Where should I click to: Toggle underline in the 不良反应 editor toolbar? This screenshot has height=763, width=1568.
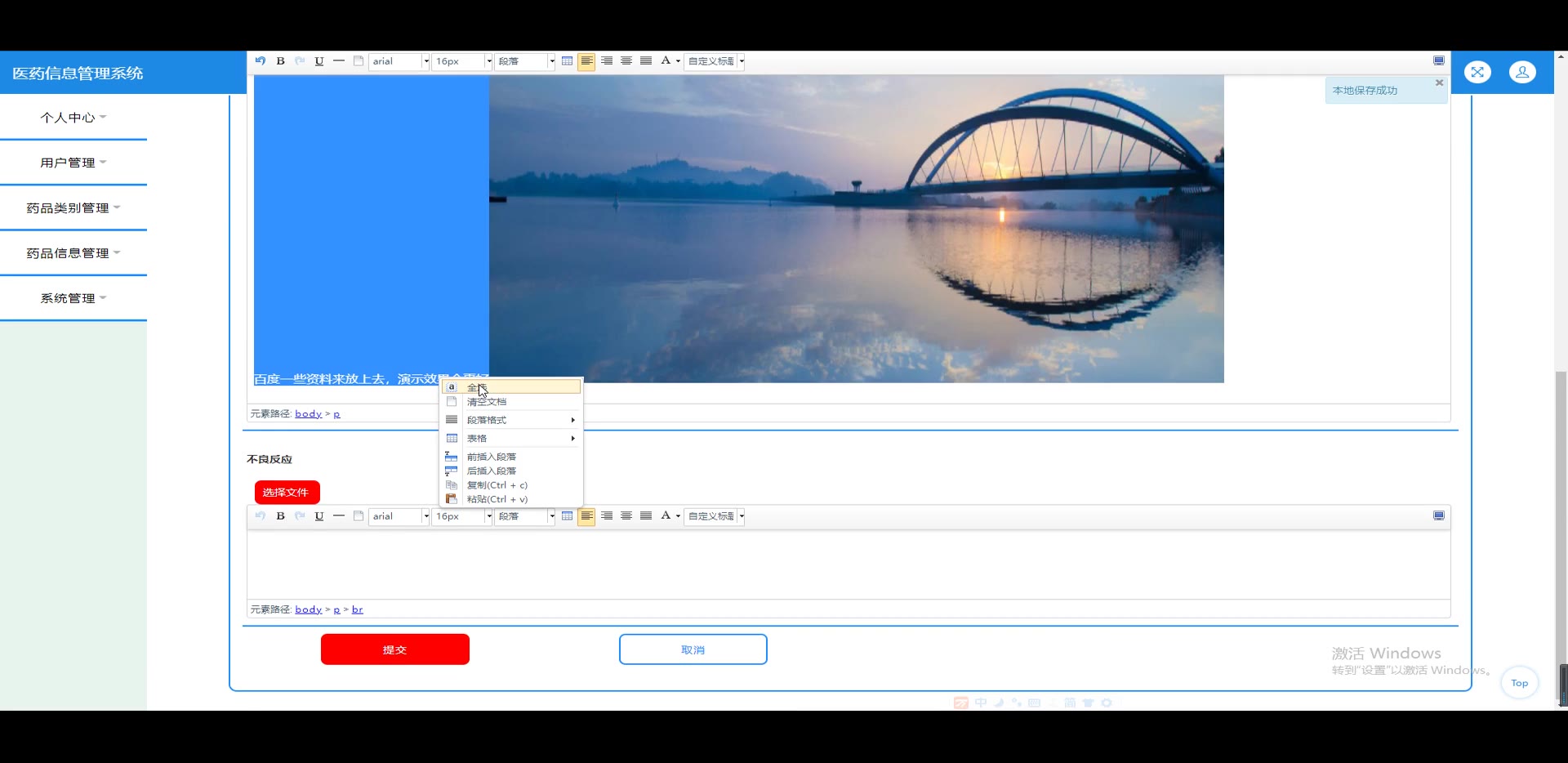(x=319, y=516)
